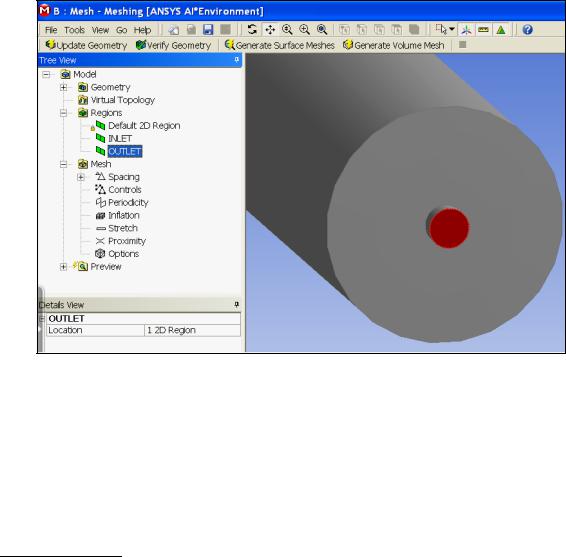Screen dimensions: 566x557
Task: Select the Rotate view tool
Action: (252, 30)
